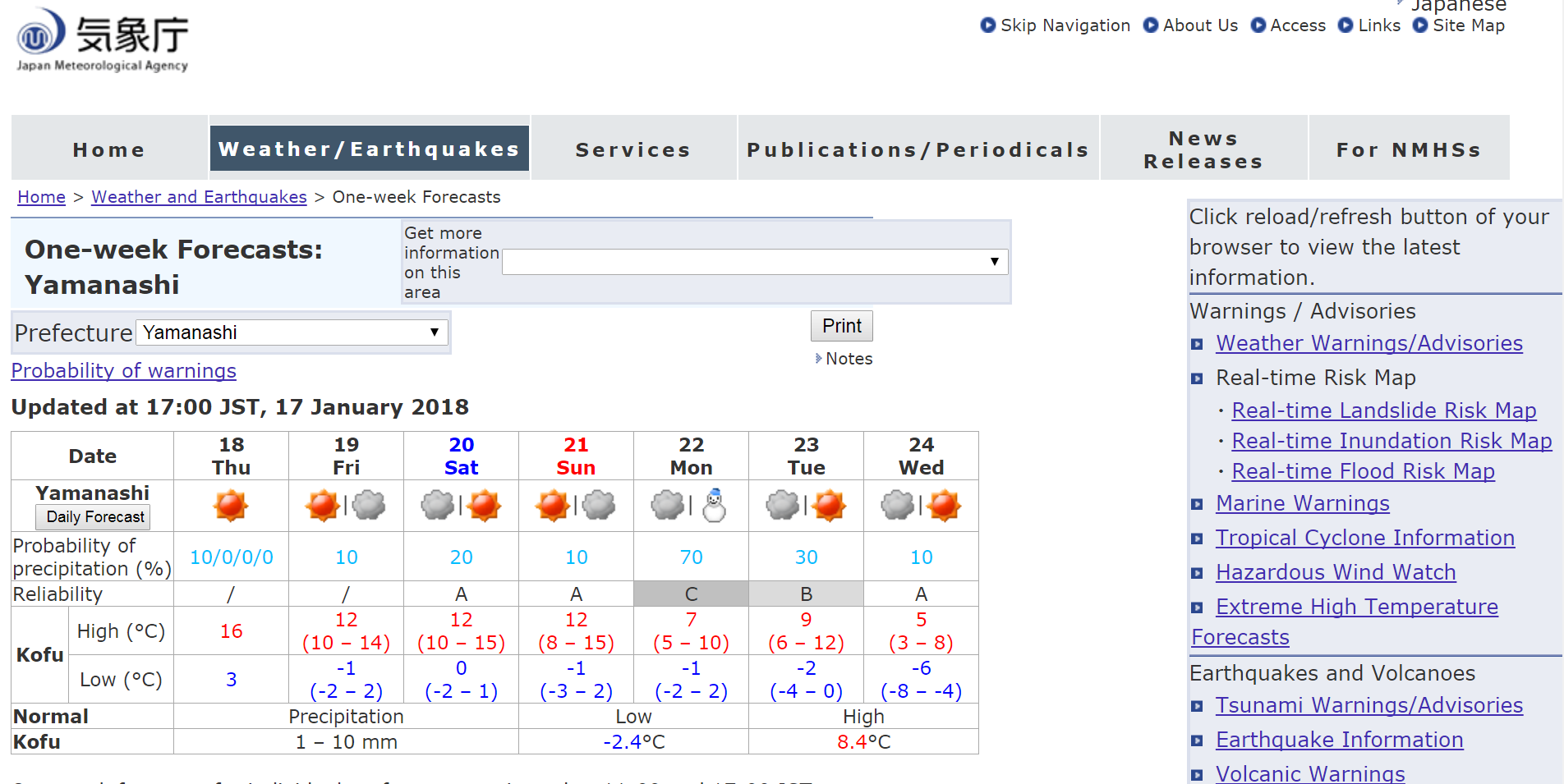
Task: Open the Prefecture dropdown showing Yamanashi
Action: tap(292, 332)
